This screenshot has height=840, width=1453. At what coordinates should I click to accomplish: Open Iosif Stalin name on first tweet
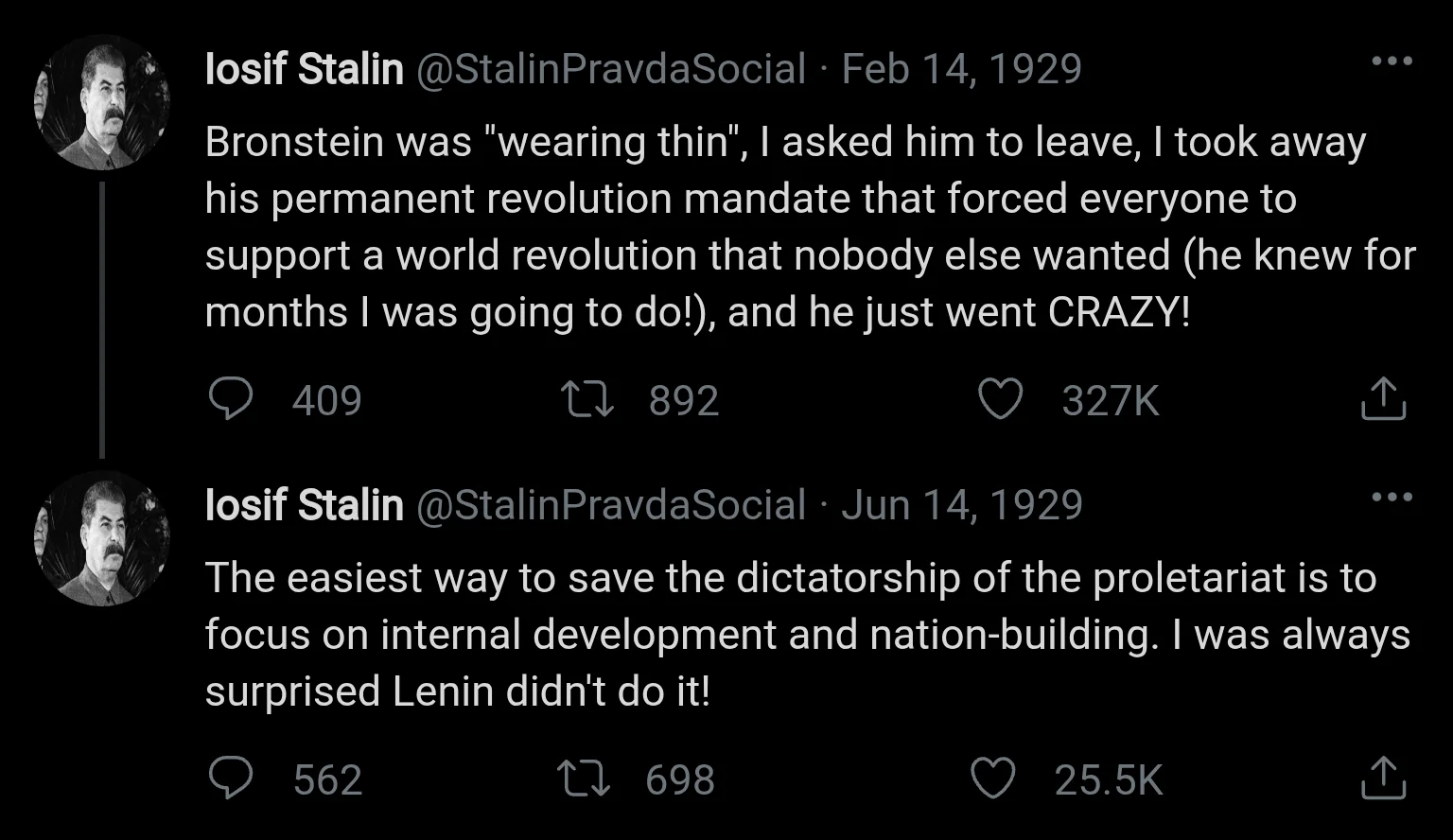coord(305,69)
